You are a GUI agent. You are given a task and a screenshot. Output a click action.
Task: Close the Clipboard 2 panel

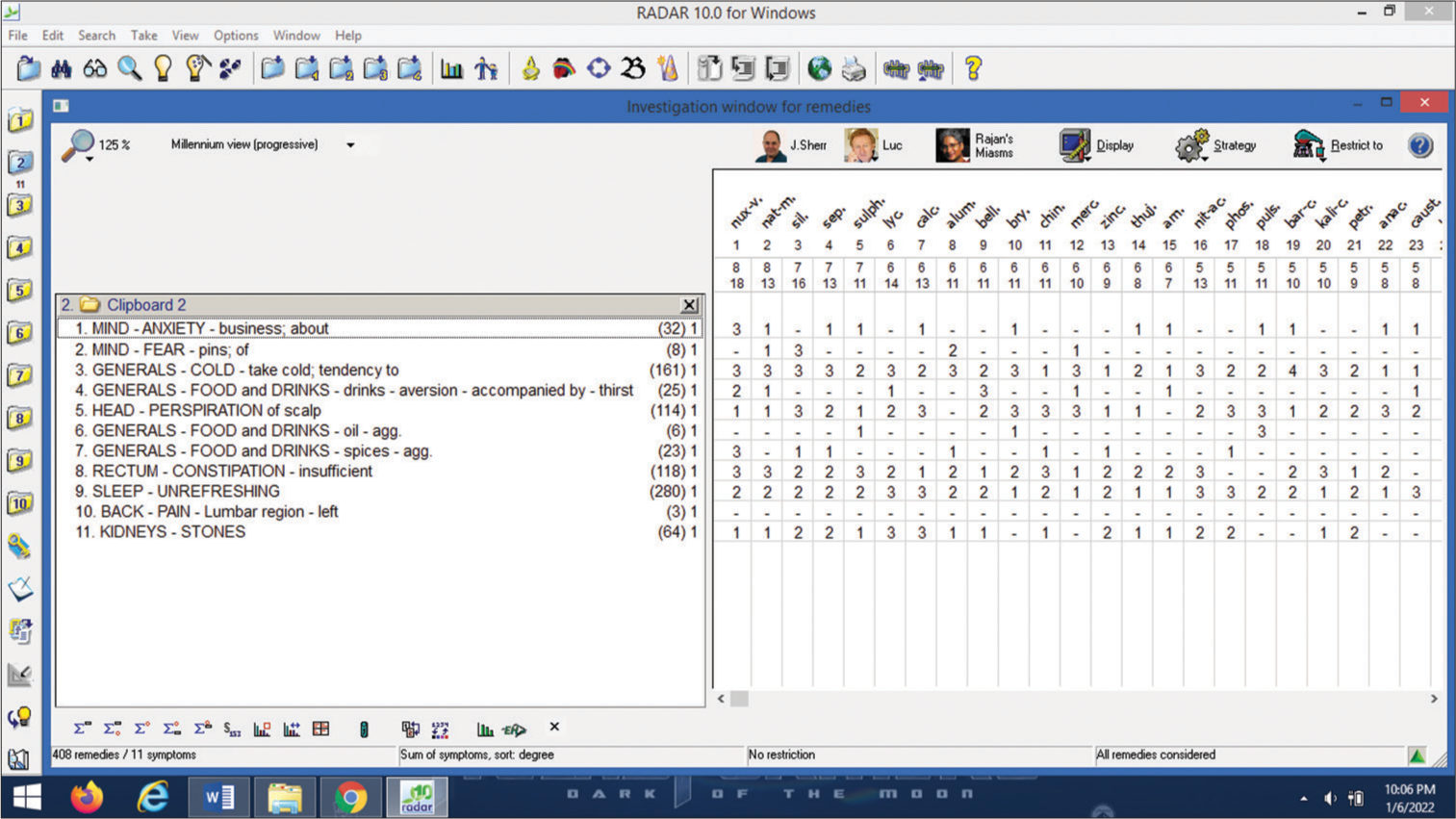(689, 305)
